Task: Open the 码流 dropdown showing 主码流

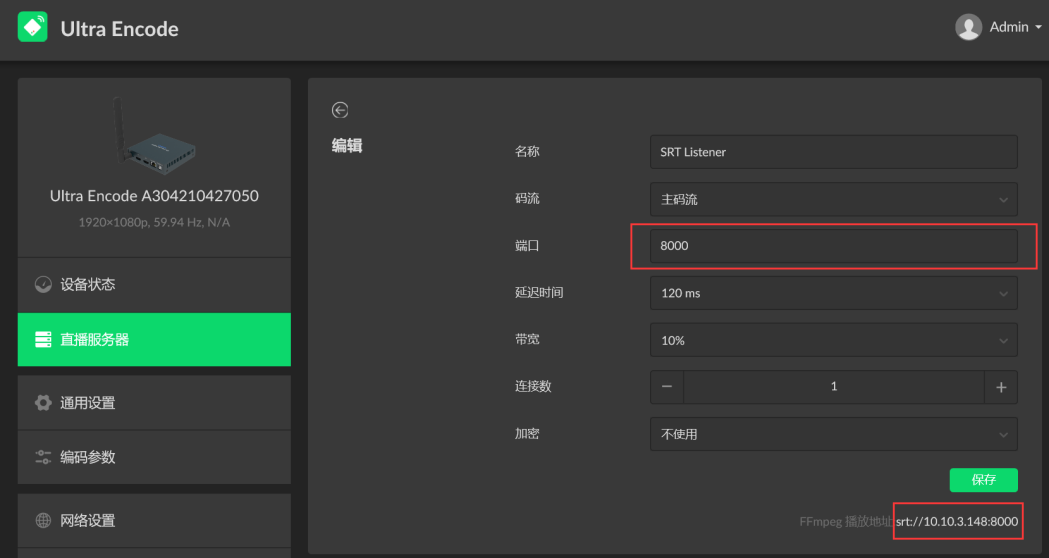Action: point(834,199)
